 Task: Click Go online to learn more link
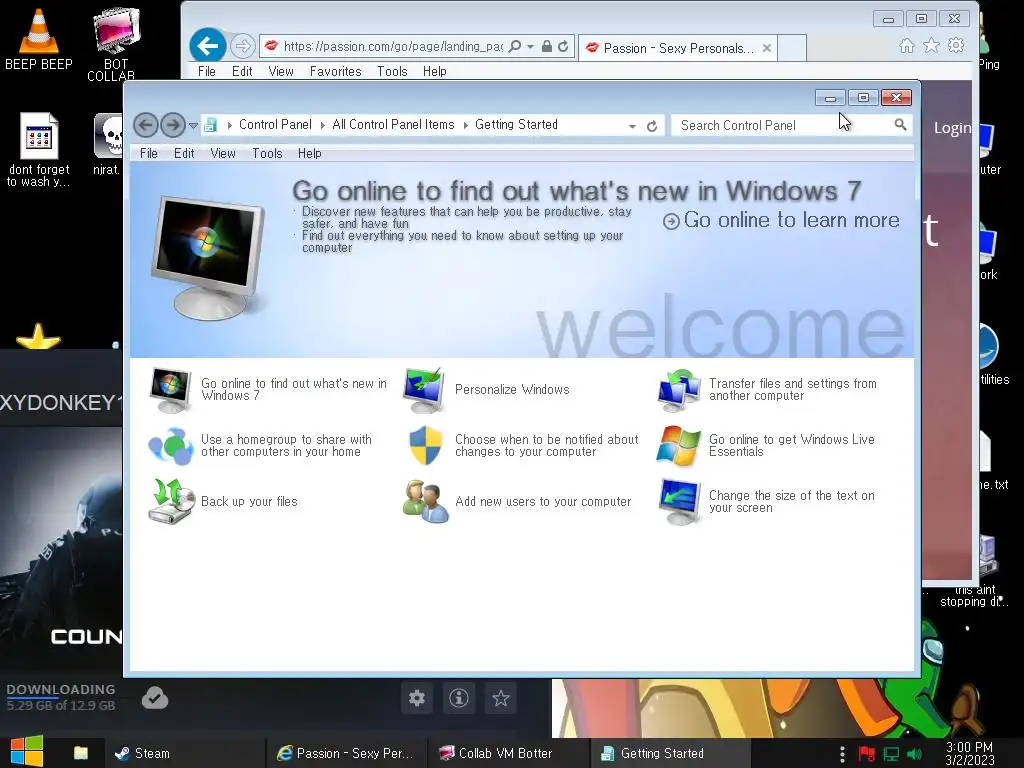[782, 221]
